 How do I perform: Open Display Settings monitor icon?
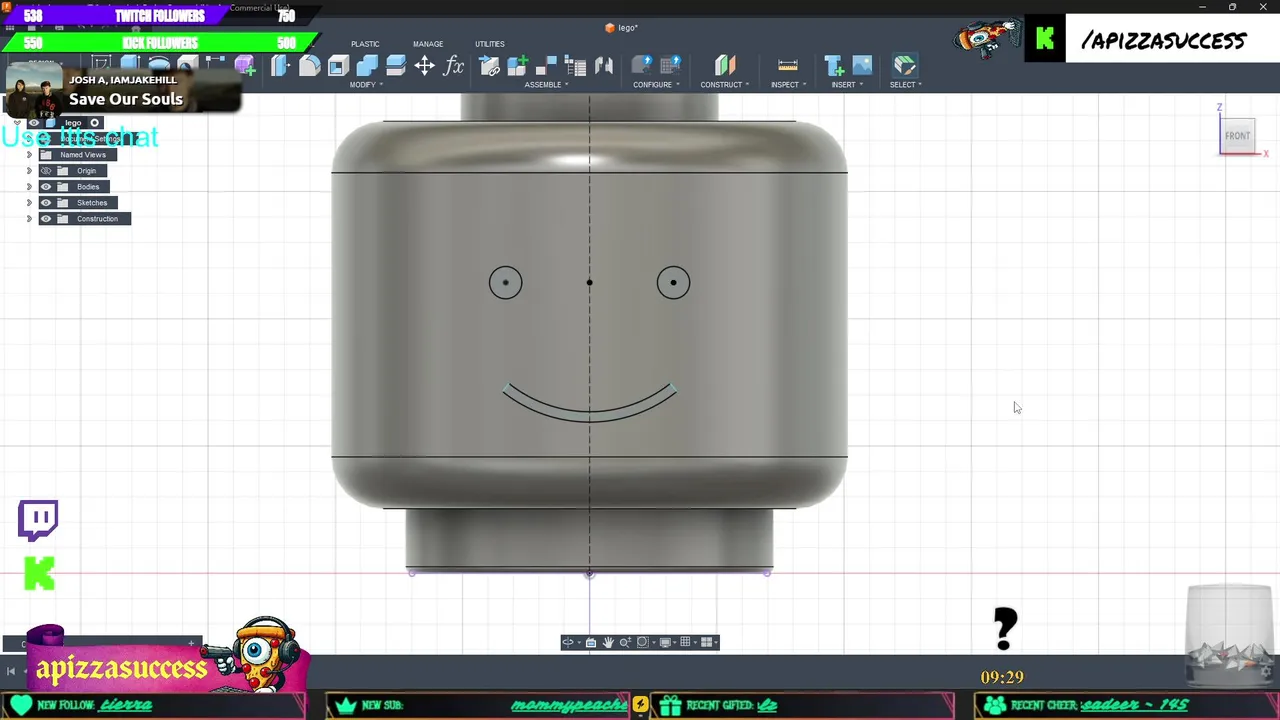(x=666, y=642)
